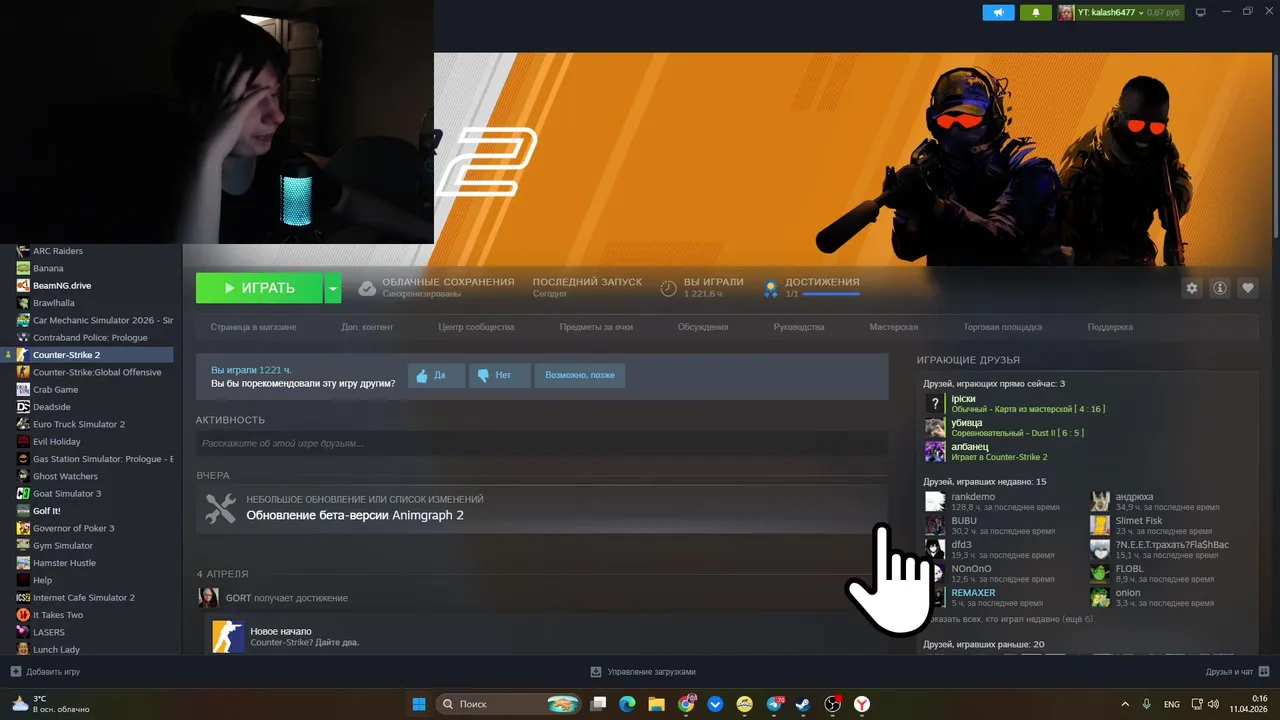Screen dimensions: 1280x720
Task: Open game info circle icon
Action: (1220, 288)
